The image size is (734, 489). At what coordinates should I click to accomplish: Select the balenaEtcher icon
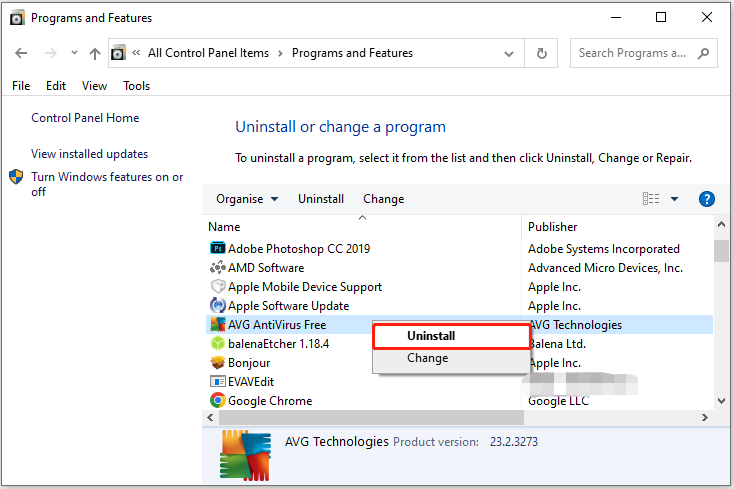218,343
